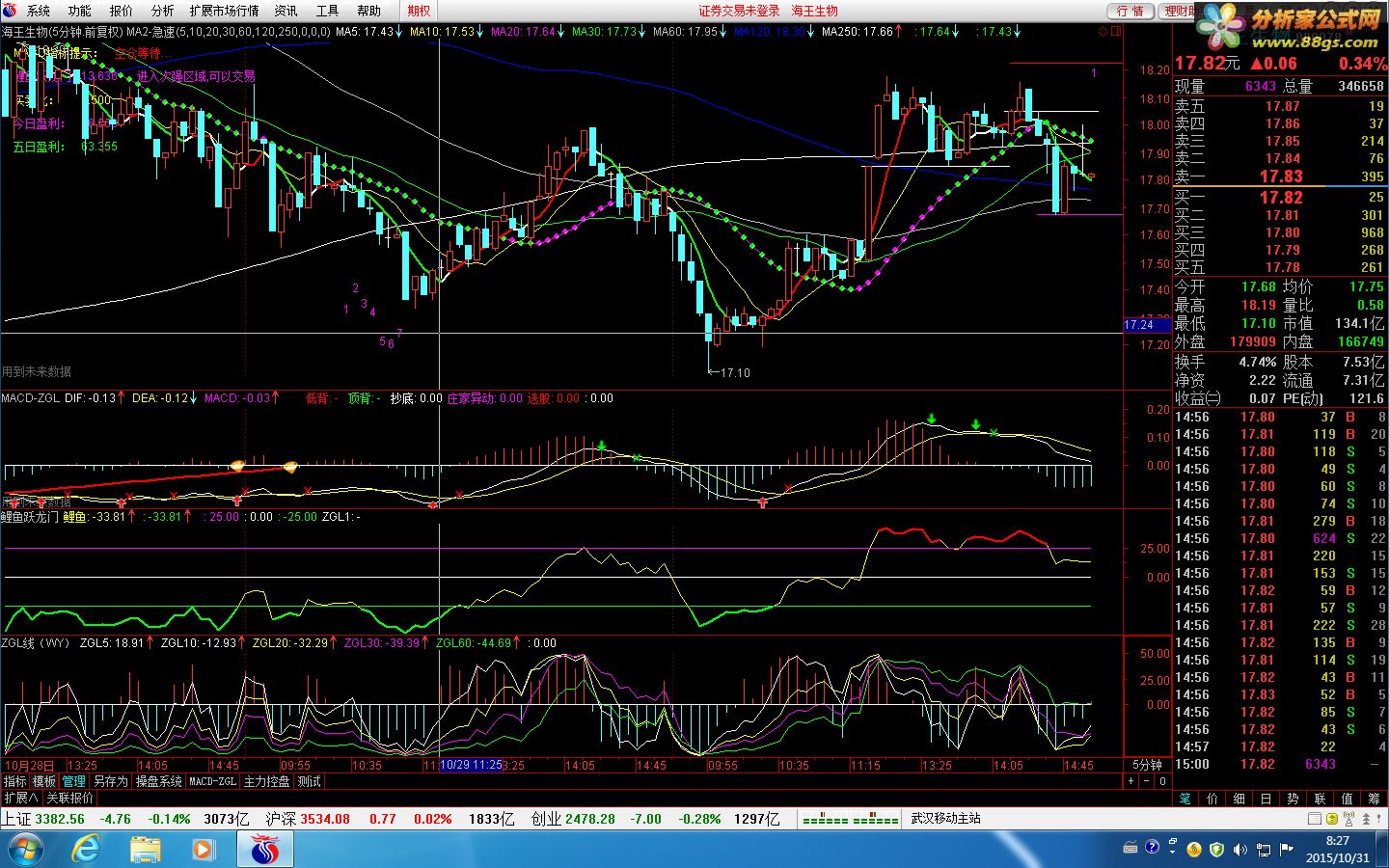The image size is (1389, 868).
Task: Open the 5分钟 period selector
Action: click(x=1147, y=765)
